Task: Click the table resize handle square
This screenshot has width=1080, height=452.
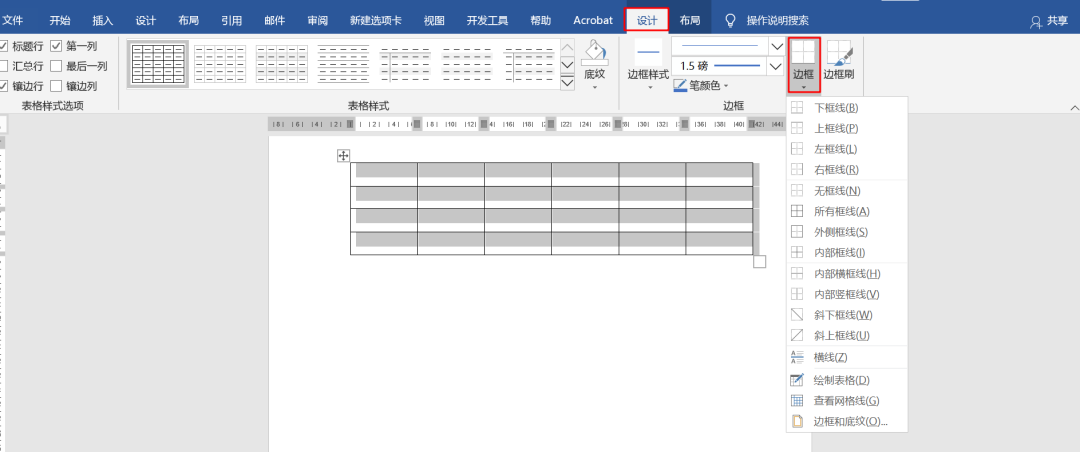Action: coord(760,262)
